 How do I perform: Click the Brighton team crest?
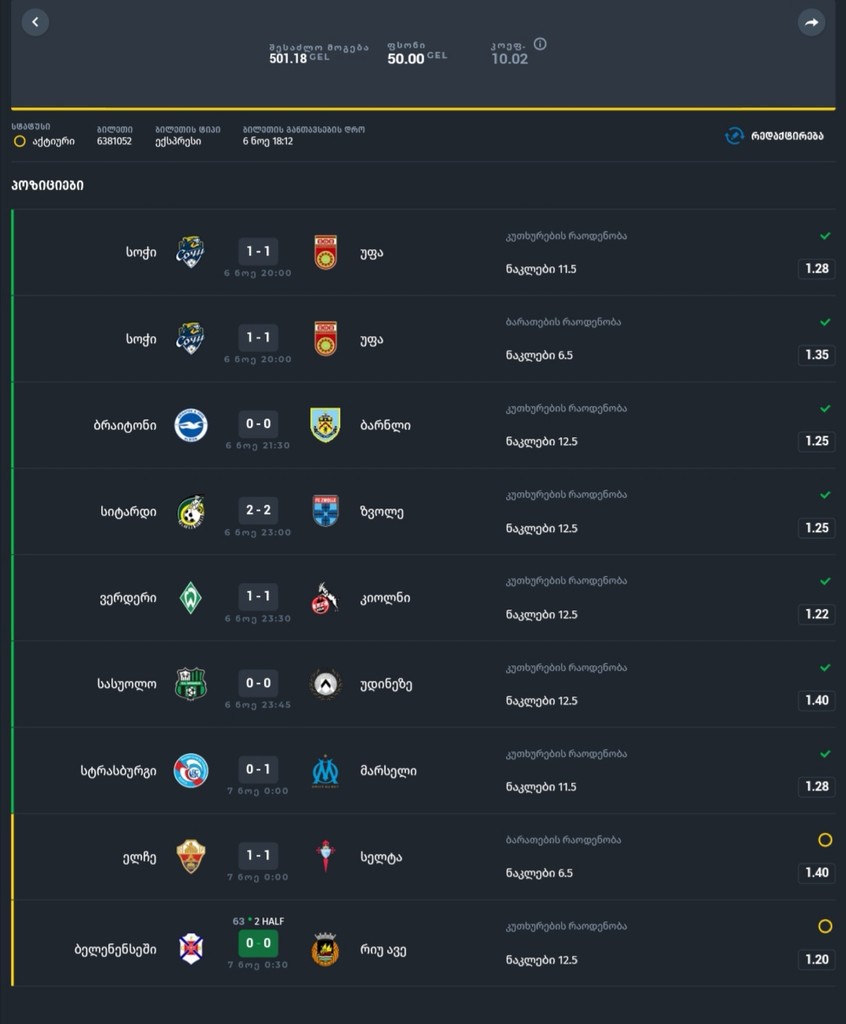click(x=191, y=425)
